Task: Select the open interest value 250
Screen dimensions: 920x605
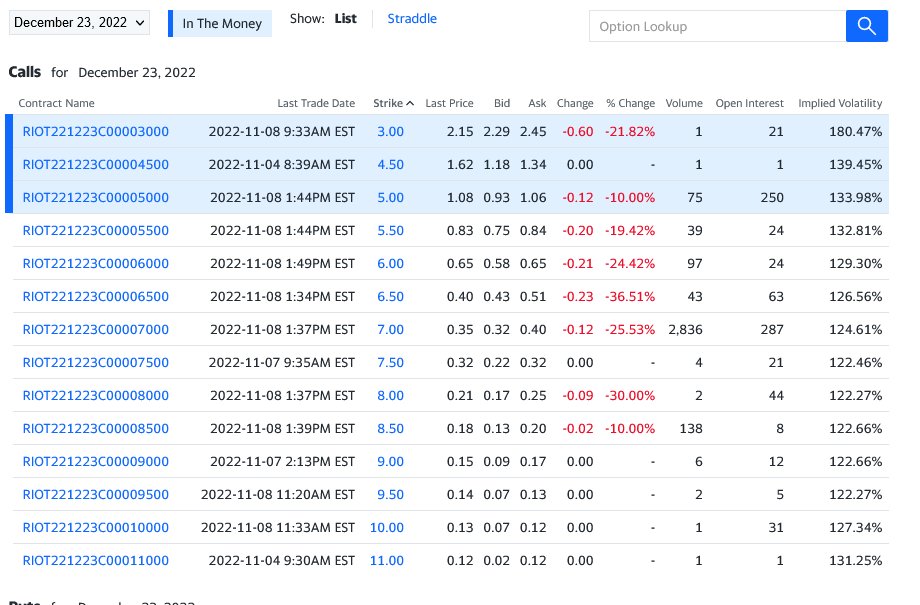Action: pos(772,197)
